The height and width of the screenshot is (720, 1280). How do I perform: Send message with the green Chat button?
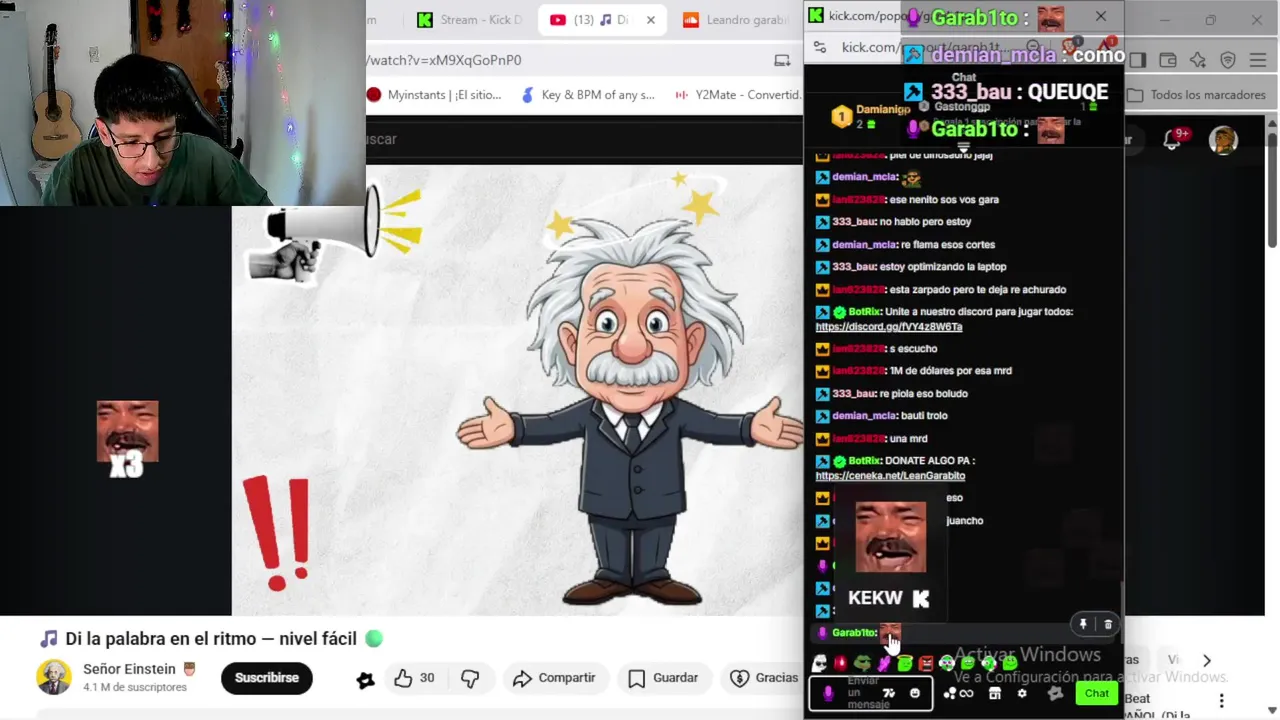(x=1097, y=693)
